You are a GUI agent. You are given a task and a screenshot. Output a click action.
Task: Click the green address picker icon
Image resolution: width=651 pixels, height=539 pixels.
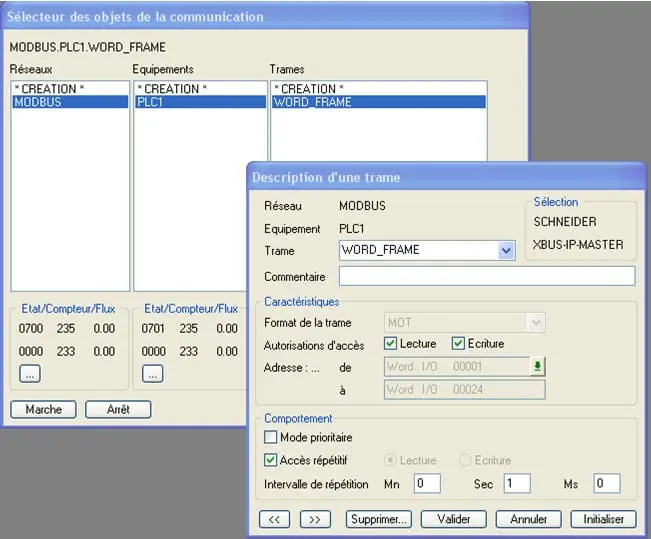(x=537, y=367)
